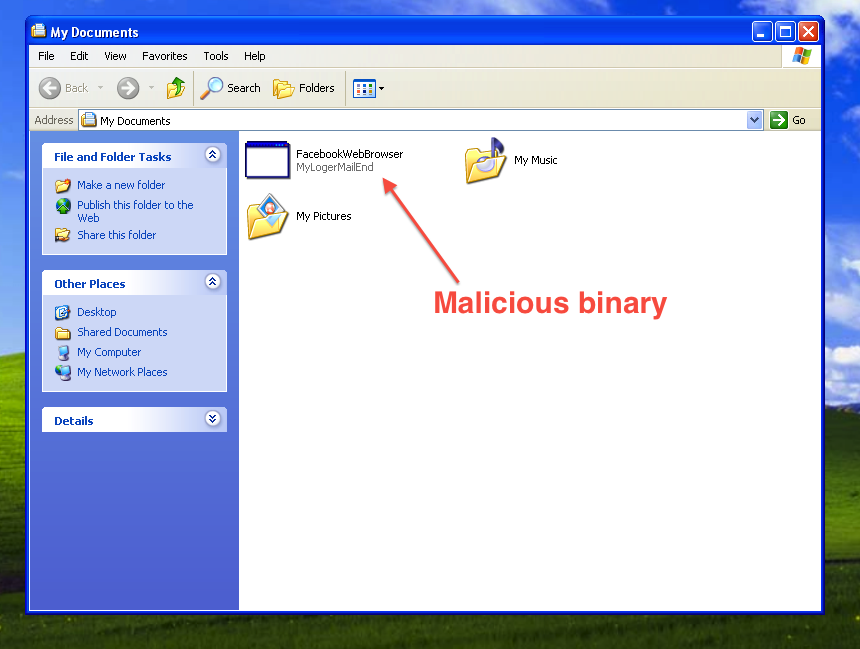Open the Search toolbar button
This screenshot has height=649, width=860.
point(231,88)
